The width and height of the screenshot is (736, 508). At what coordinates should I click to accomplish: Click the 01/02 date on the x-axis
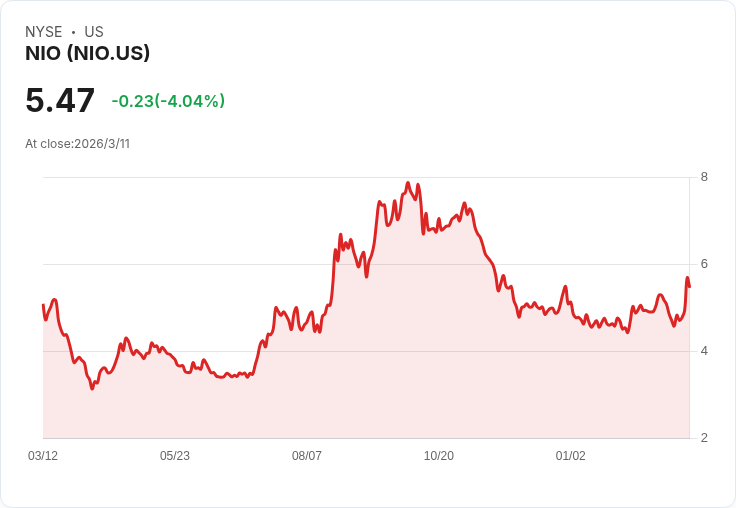[x=571, y=456]
